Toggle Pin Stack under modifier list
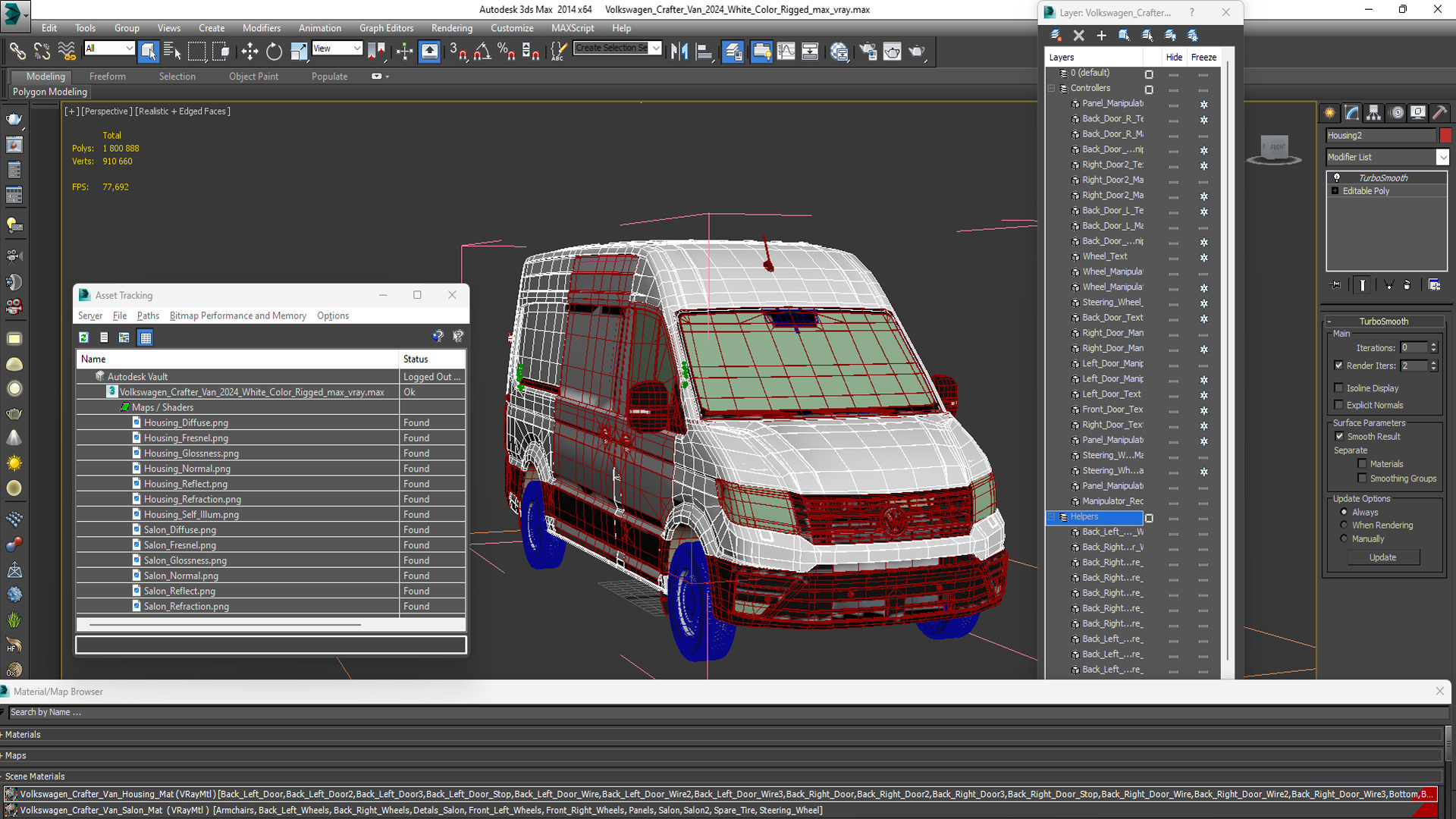This screenshot has width=1456, height=819. pyautogui.click(x=1336, y=285)
